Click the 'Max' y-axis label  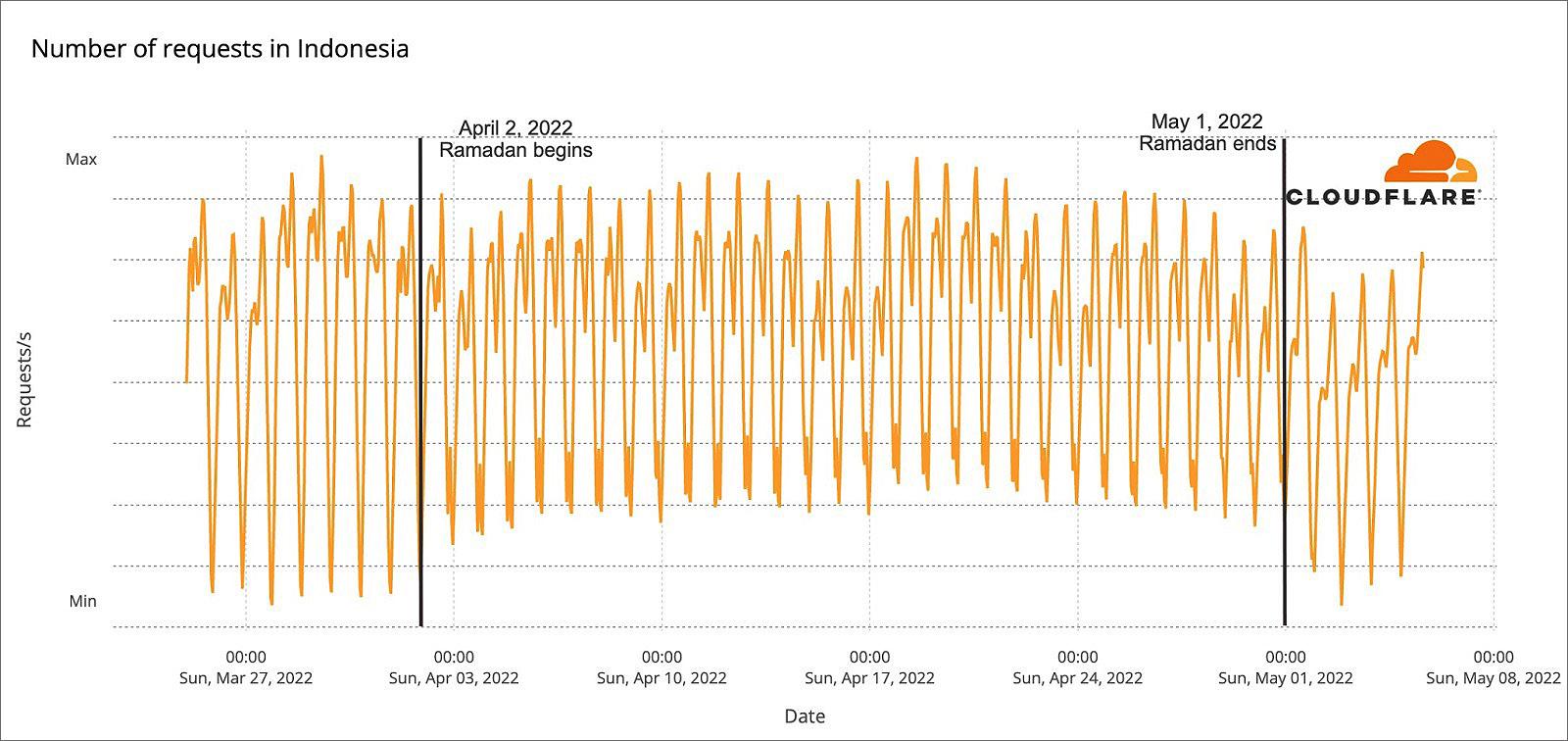81,159
